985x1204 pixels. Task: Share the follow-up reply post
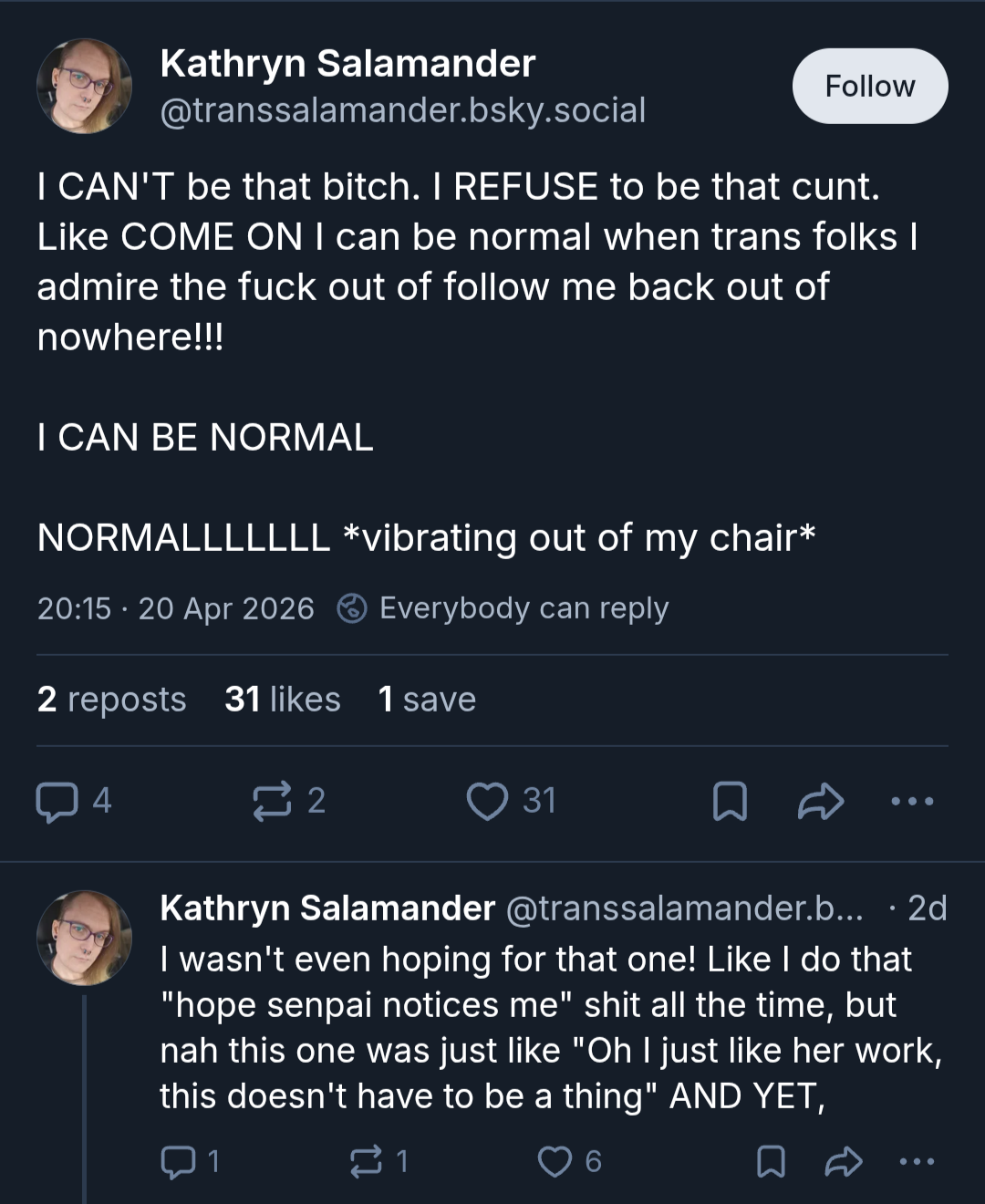[x=843, y=1161]
